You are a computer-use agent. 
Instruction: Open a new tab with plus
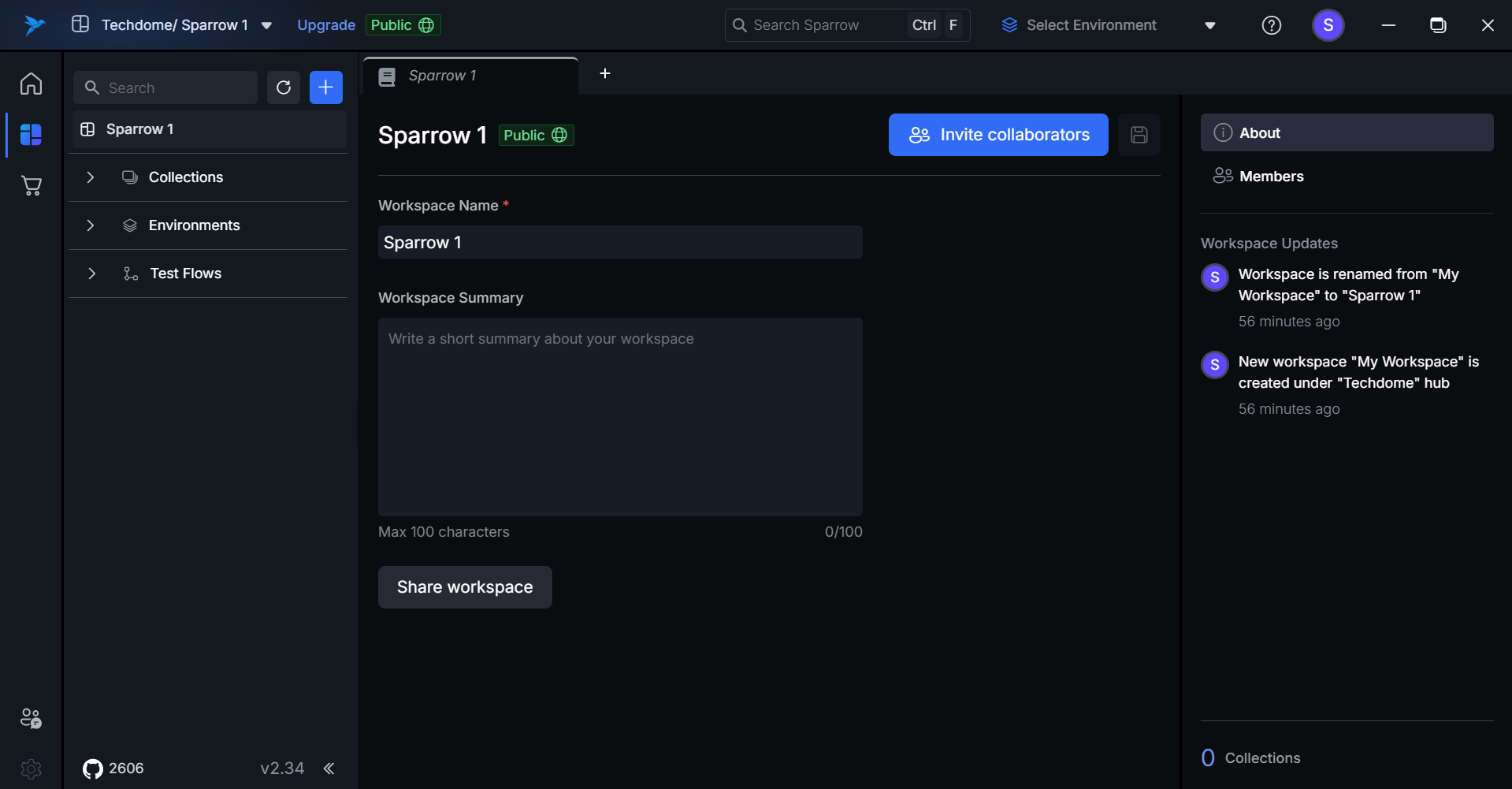pos(605,73)
